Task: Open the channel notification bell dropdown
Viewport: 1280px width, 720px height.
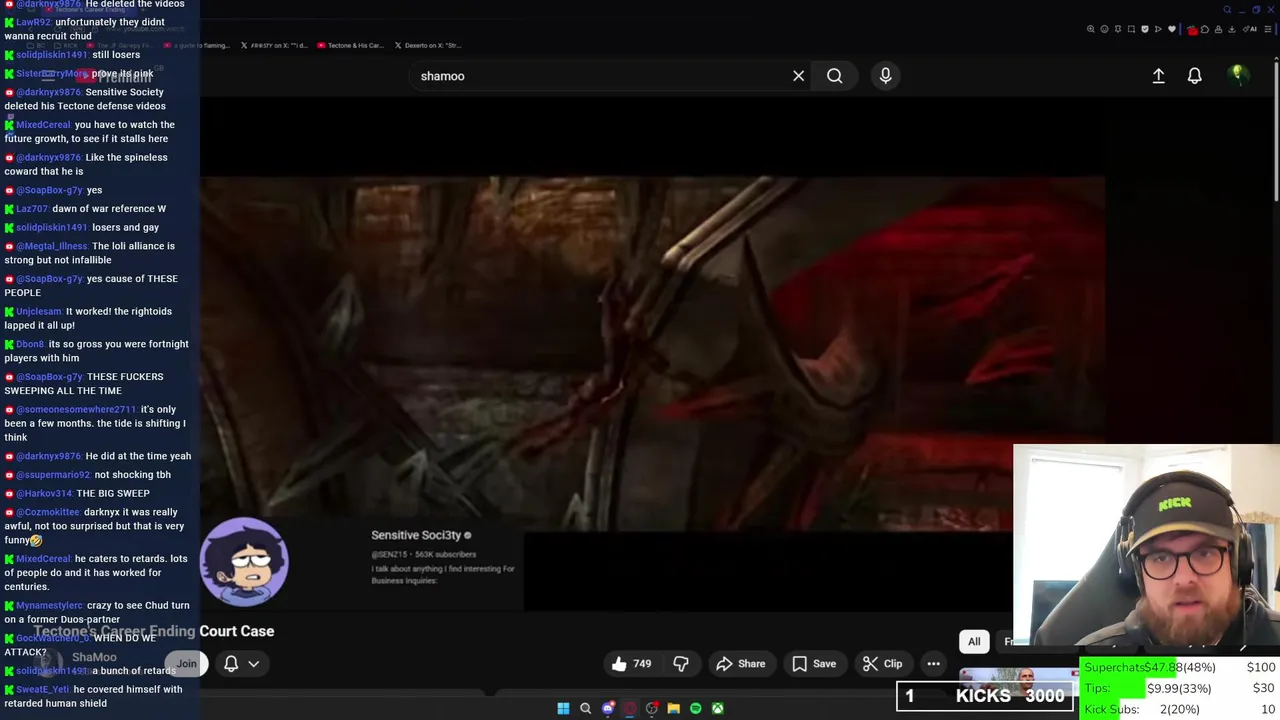Action: point(241,663)
